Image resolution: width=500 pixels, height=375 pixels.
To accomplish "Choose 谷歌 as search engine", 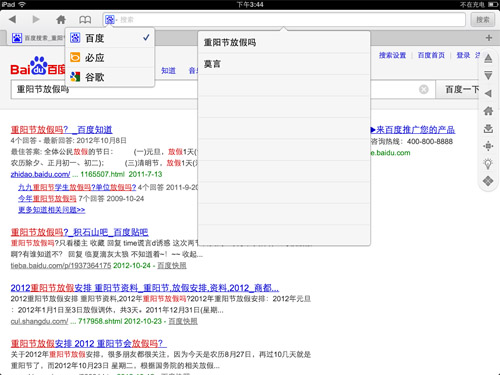I will [110, 77].
